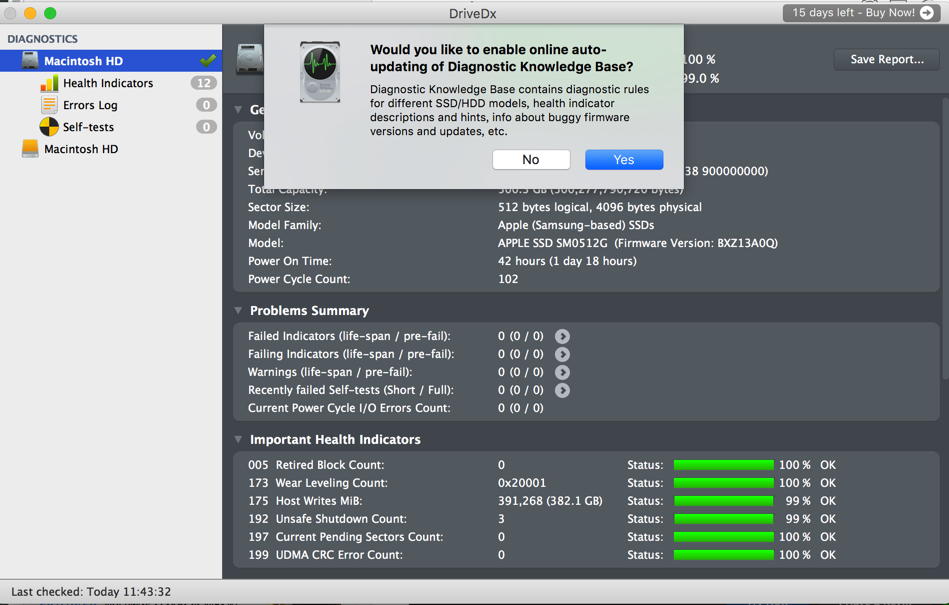The width and height of the screenshot is (949, 605).
Task: Click the 15 days left Buy Now button
Action: (x=863, y=13)
